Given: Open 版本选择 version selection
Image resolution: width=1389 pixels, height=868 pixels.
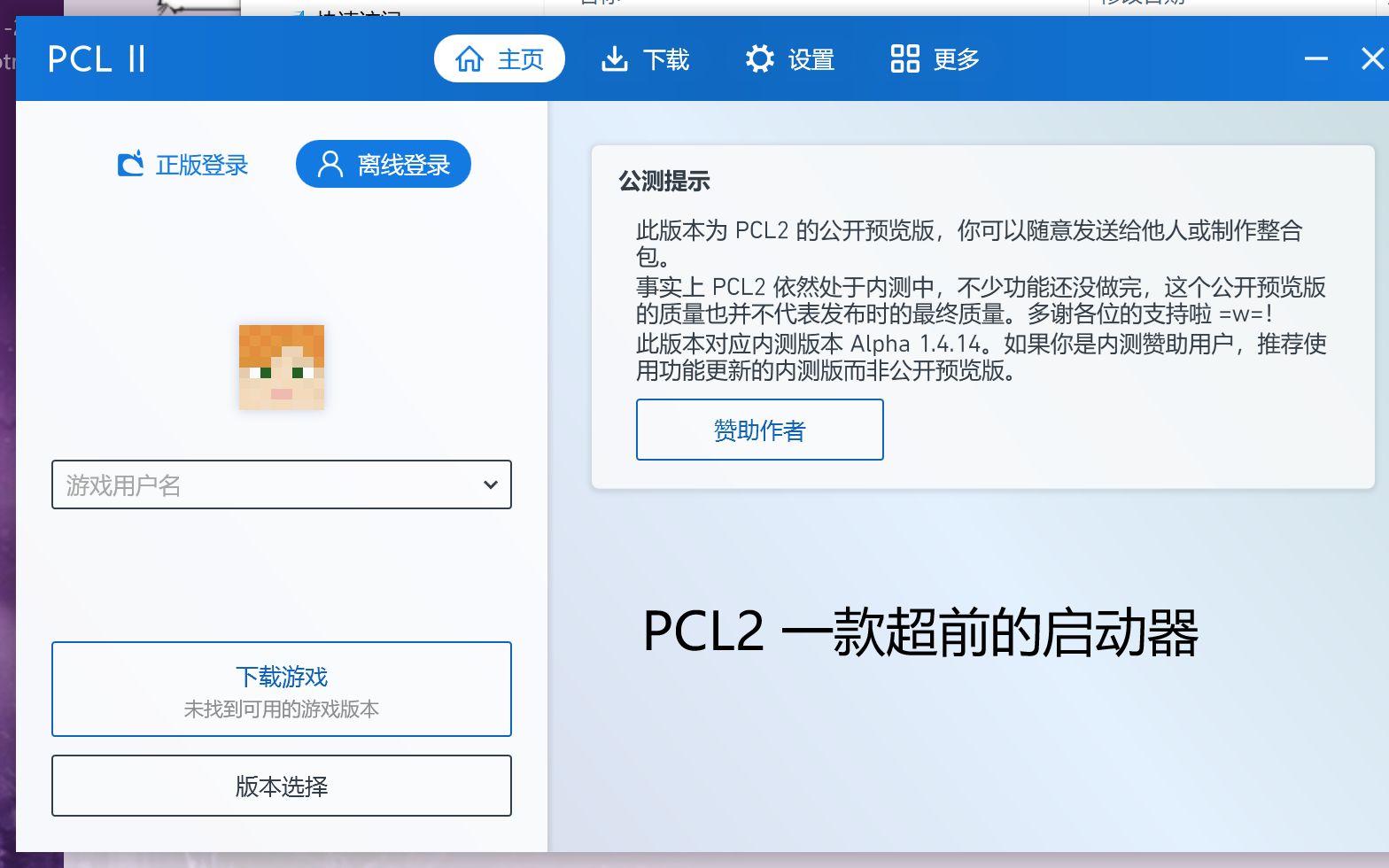Looking at the screenshot, I should click(282, 786).
